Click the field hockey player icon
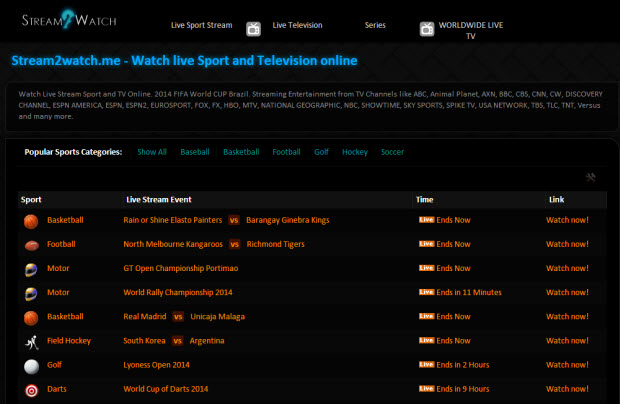 (32, 342)
